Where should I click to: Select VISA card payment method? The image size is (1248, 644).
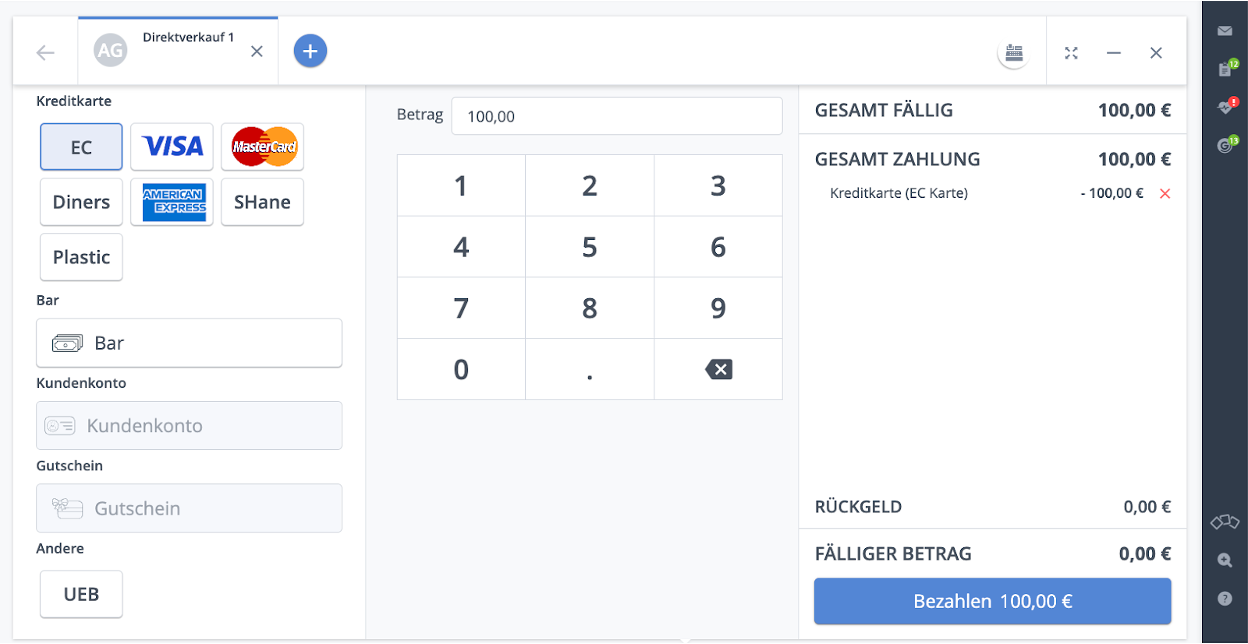point(172,147)
